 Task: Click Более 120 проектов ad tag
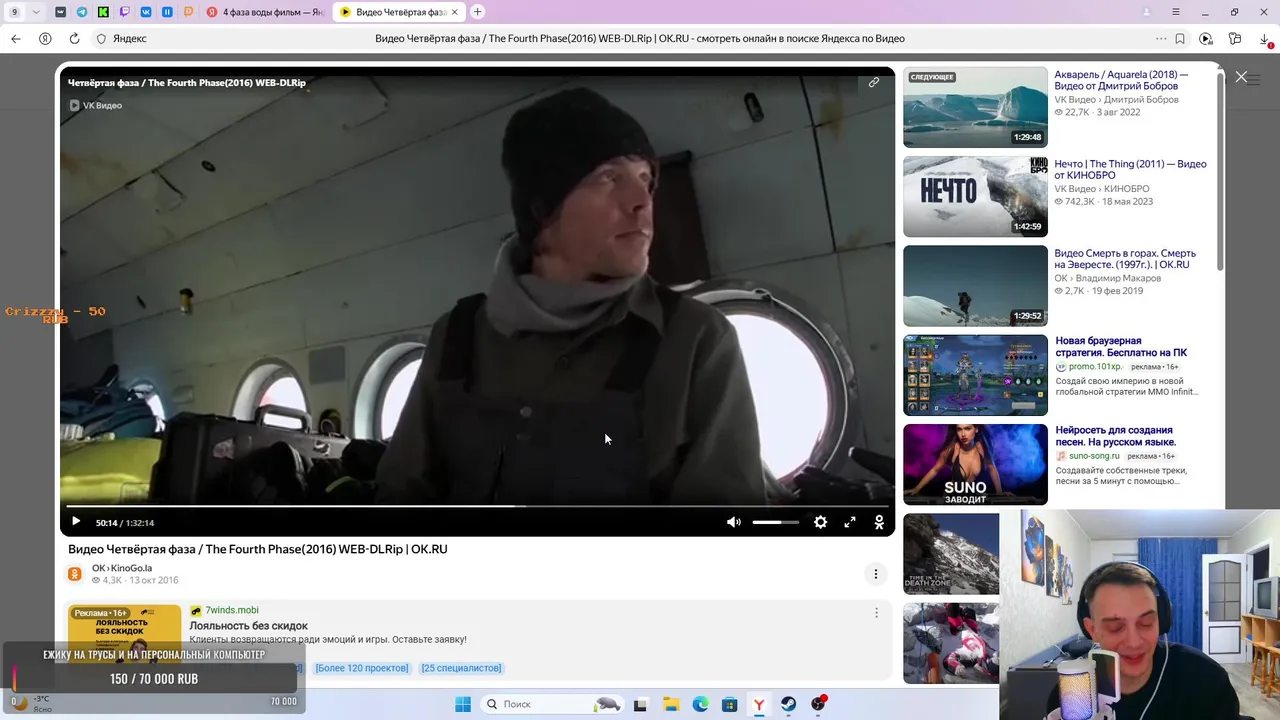tap(362, 668)
